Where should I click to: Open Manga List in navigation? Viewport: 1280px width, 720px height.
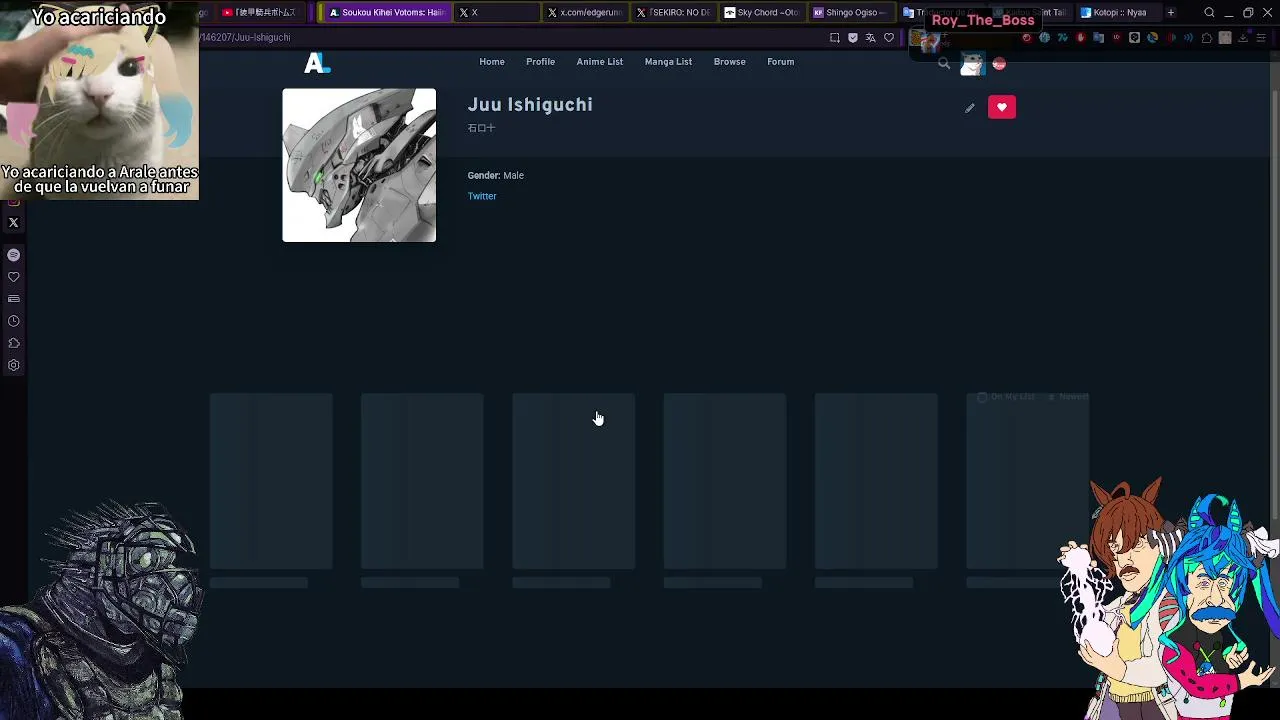click(668, 62)
